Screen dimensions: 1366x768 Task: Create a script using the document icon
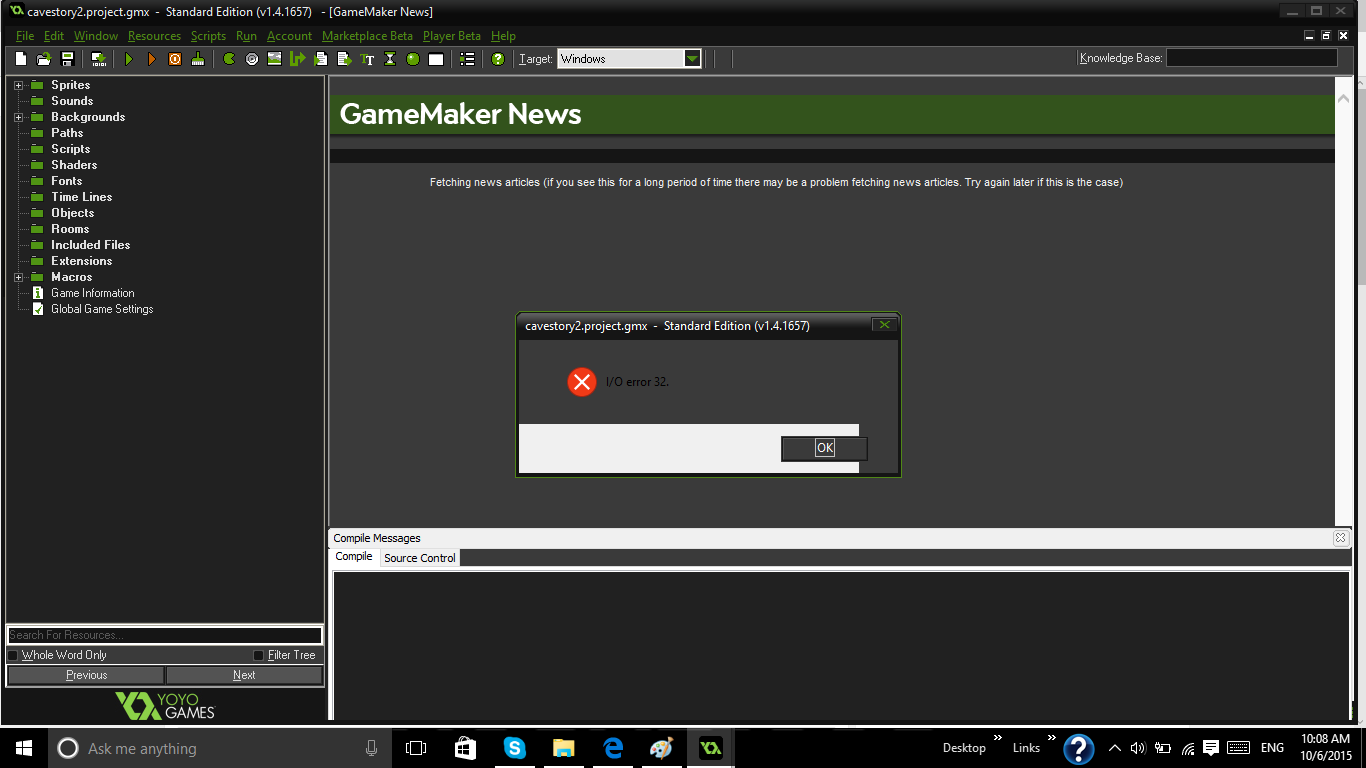pyautogui.click(x=321, y=59)
